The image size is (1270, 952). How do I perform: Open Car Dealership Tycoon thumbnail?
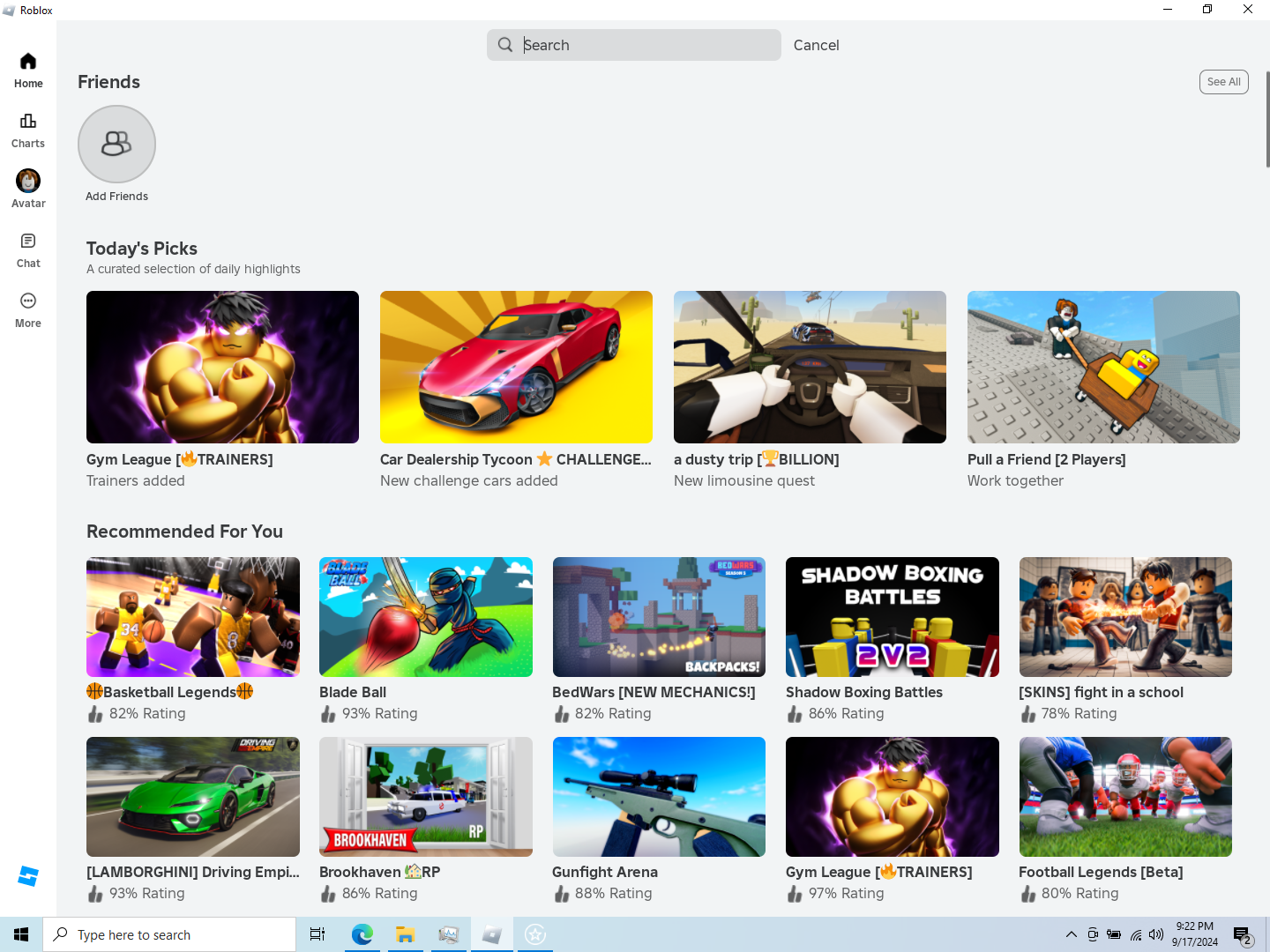click(516, 367)
